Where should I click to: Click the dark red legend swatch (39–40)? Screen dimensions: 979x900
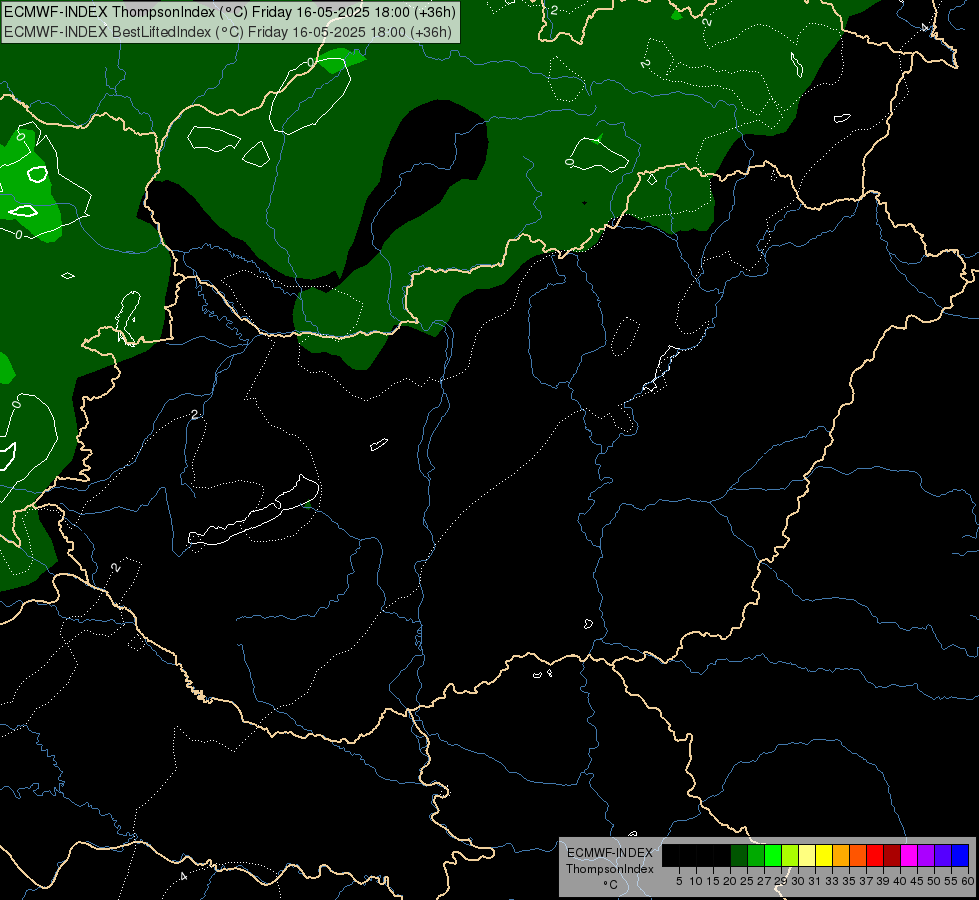pyautogui.click(x=892, y=855)
